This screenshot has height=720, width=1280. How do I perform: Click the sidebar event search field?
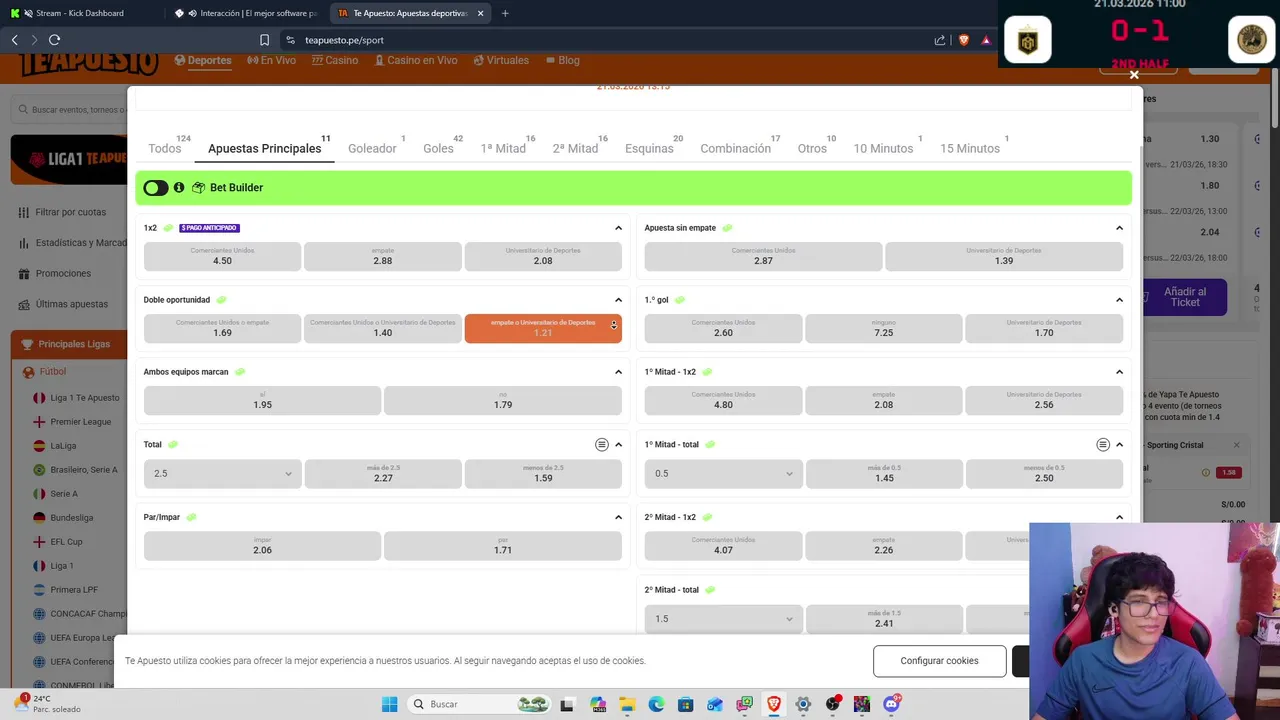point(70,110)
